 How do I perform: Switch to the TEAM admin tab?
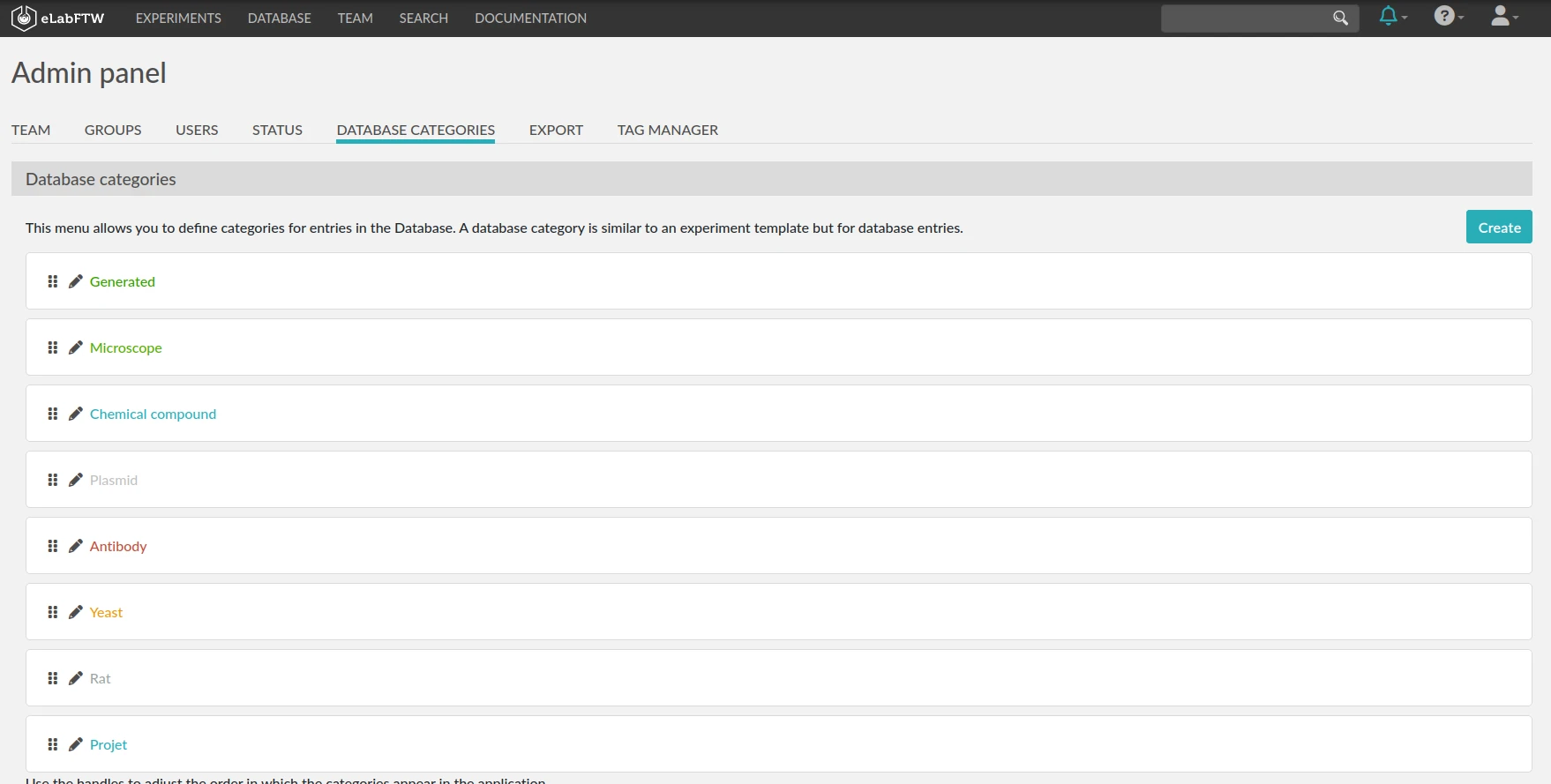pos(31,130)
